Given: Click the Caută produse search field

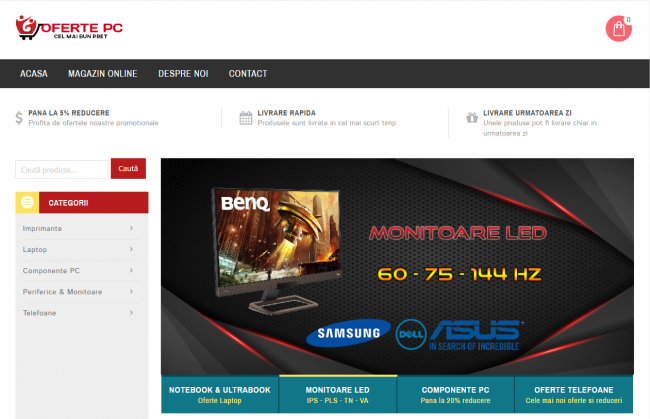Looking at the screenshot, I should (62, 170).
